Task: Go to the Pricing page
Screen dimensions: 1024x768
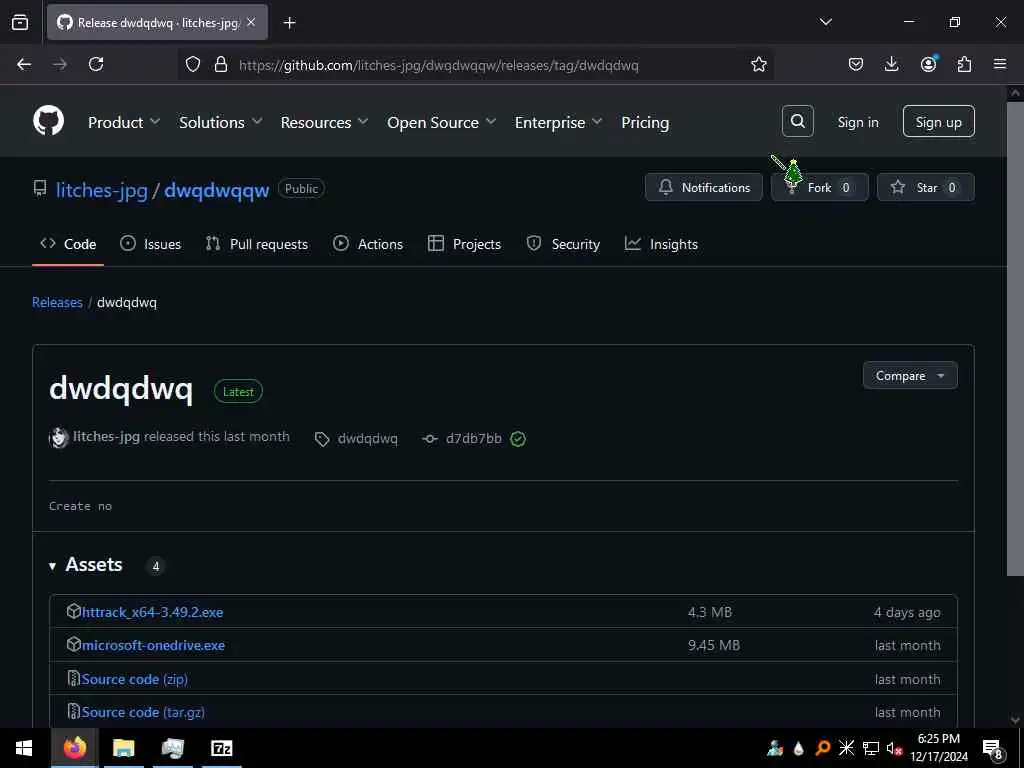Action: [x=645, y=122]
